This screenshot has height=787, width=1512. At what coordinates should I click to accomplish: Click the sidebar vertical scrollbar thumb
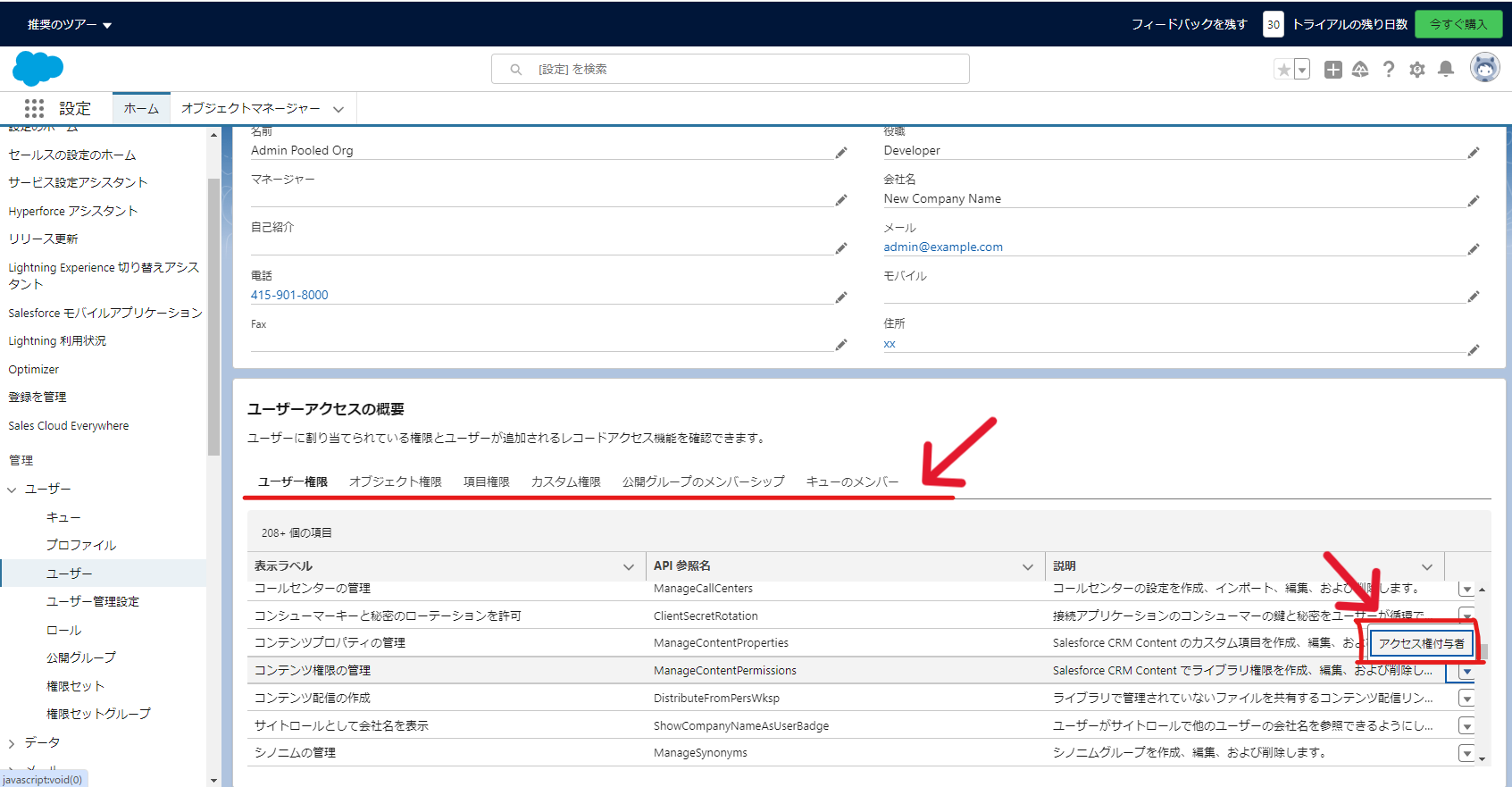pos(213,317)
